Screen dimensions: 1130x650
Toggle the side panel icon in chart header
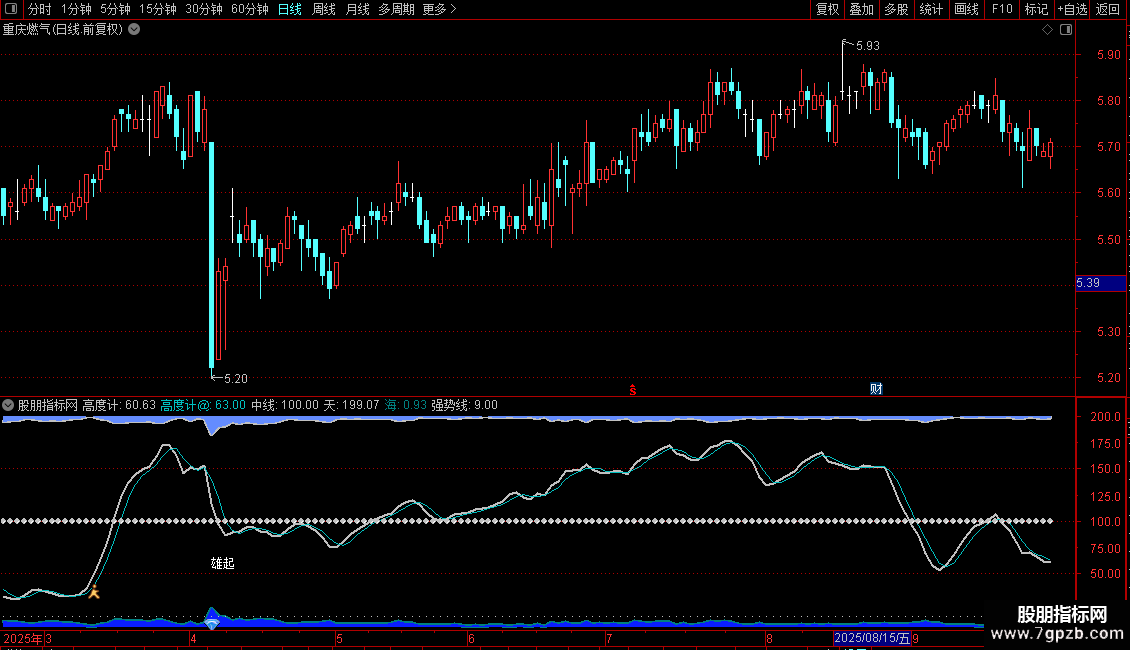click(x=1066, y=29)
